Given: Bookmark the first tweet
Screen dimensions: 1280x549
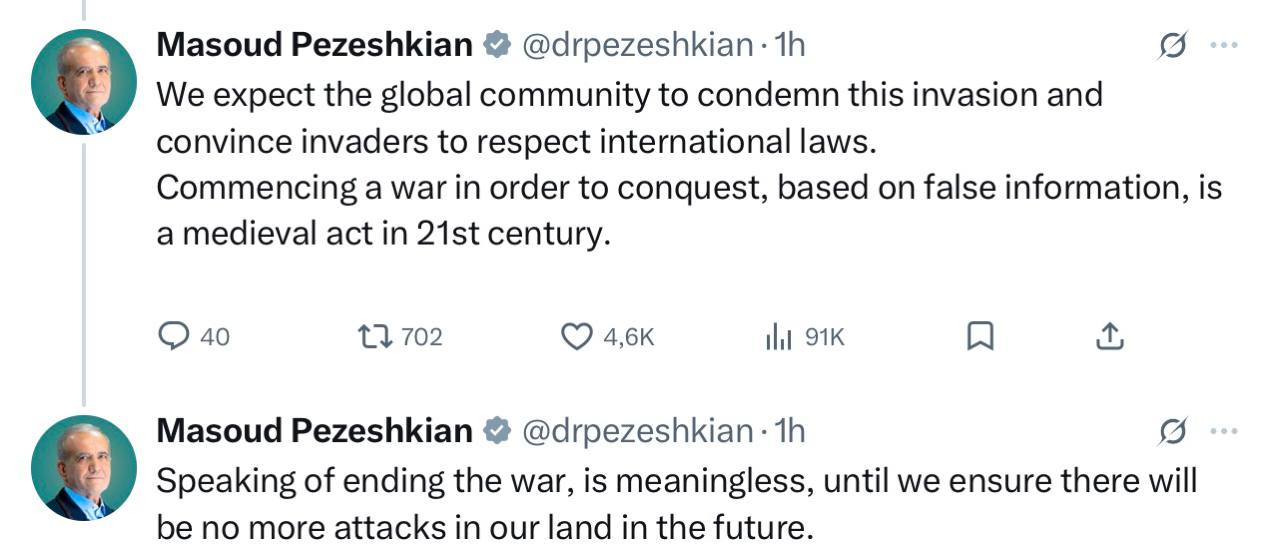Looking at the screenshot, I should point(980,338).
